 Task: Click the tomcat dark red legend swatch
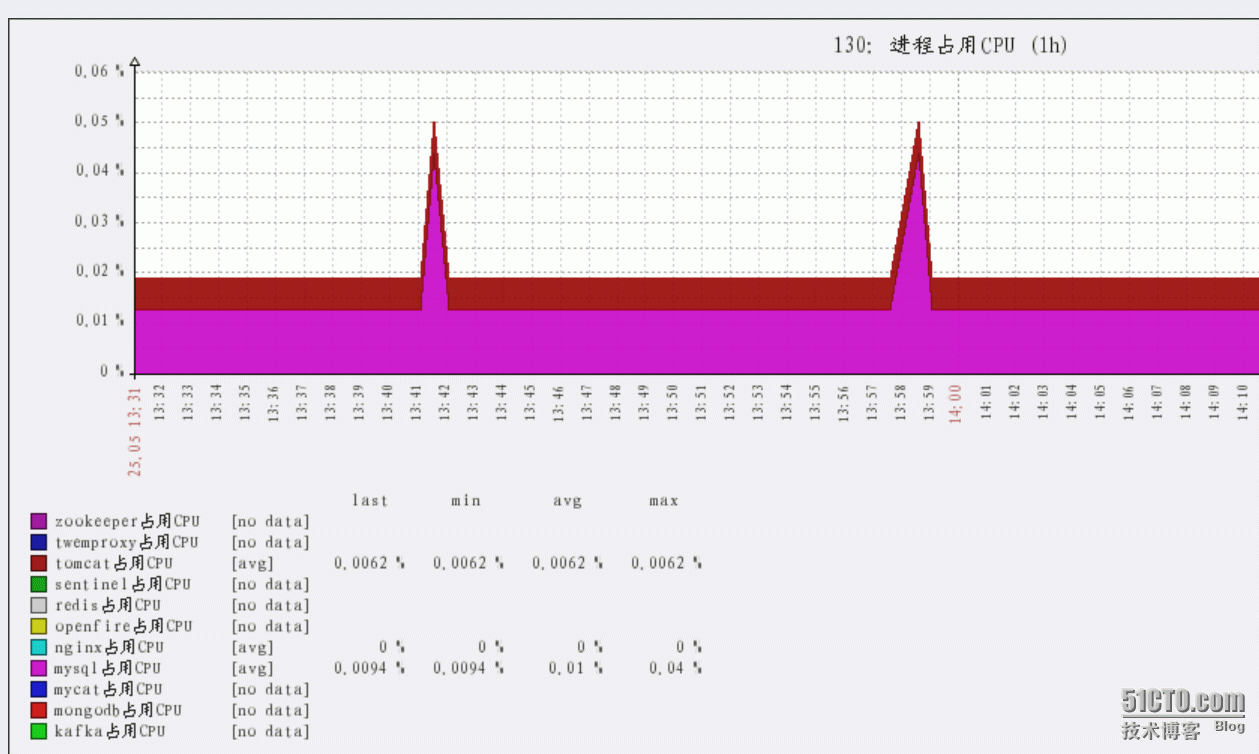click(x=39, y=563)
